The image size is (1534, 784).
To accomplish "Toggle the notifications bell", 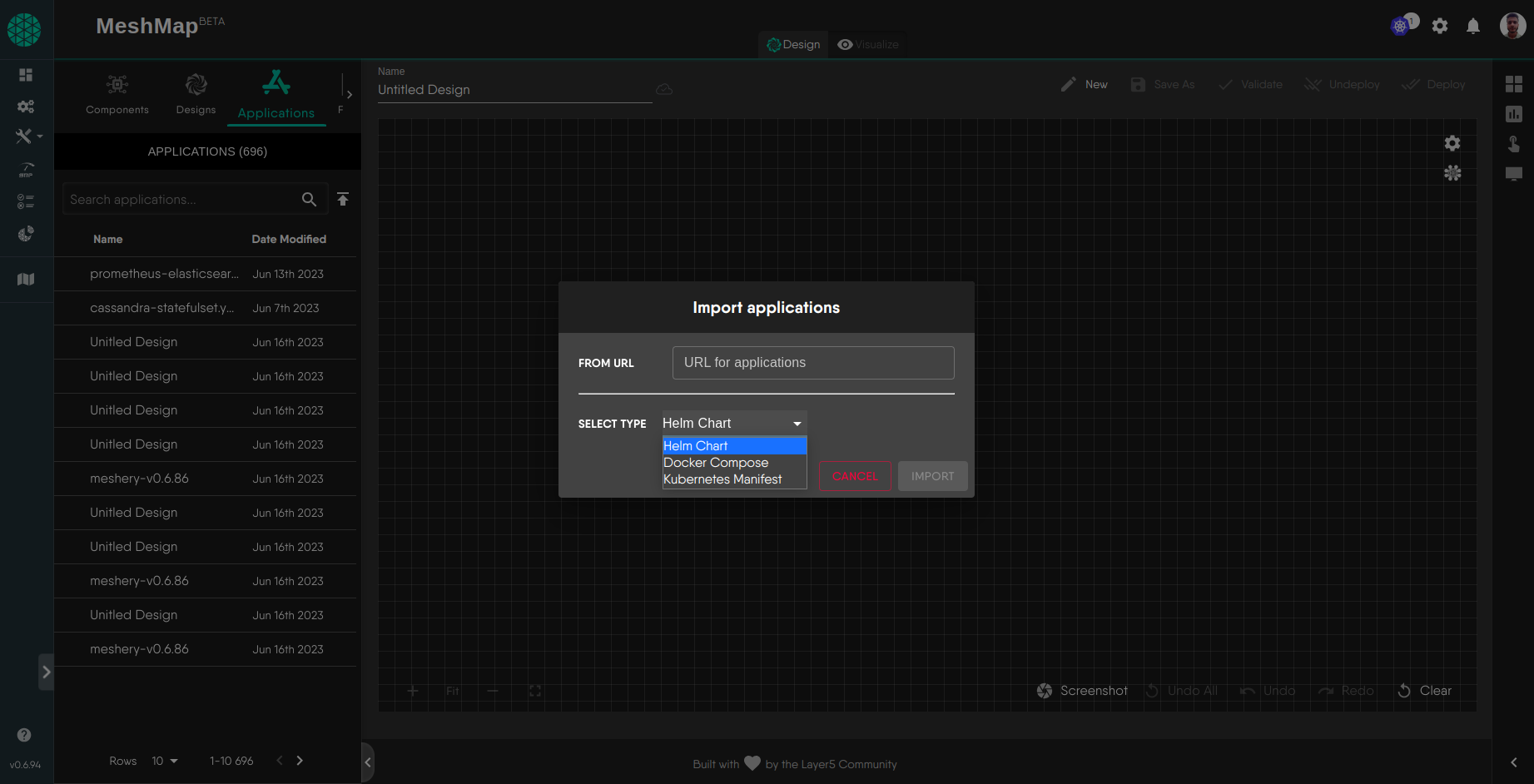I will pos(1473,26).
